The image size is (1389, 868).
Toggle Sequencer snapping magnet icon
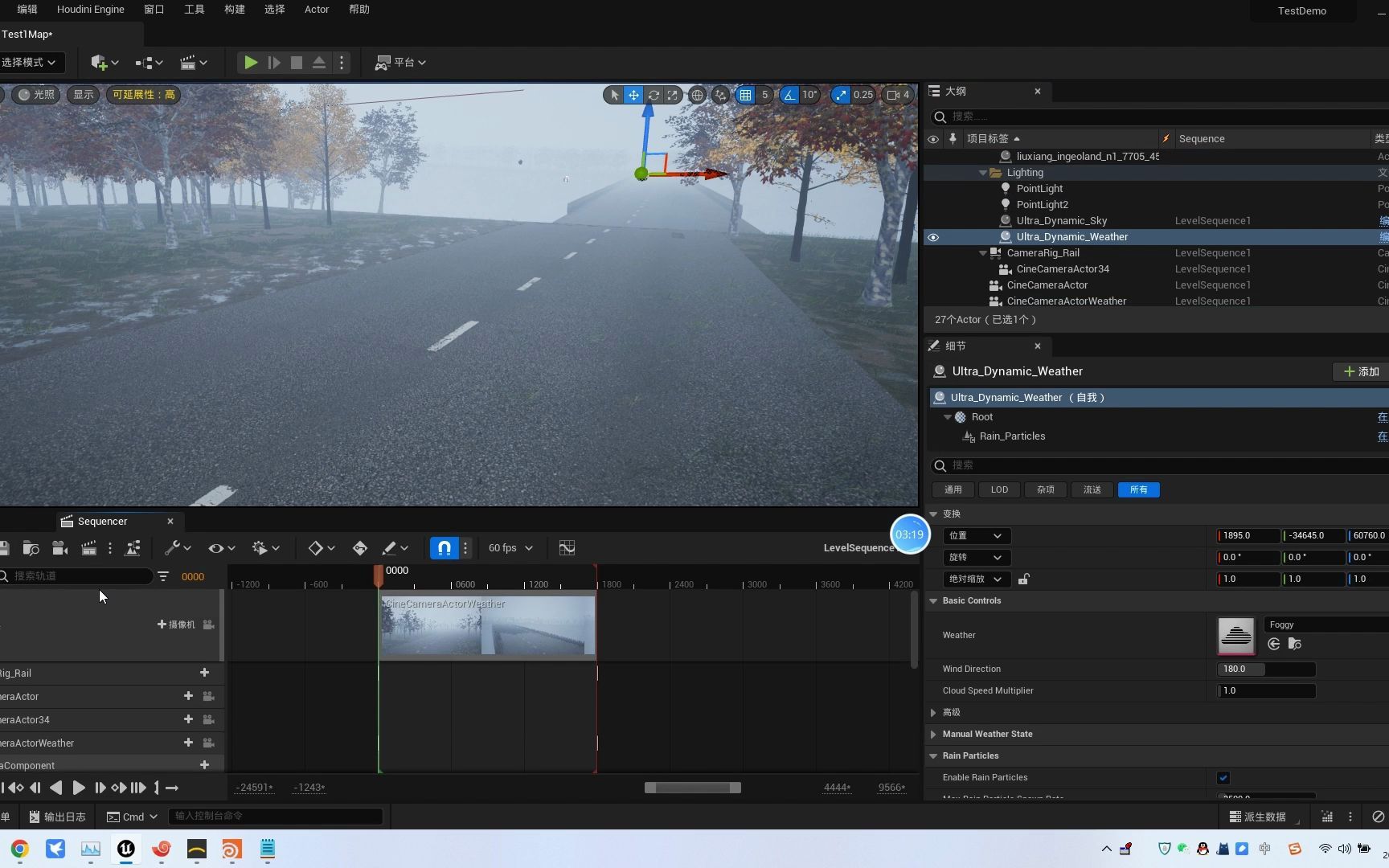[x=444, y=548]
